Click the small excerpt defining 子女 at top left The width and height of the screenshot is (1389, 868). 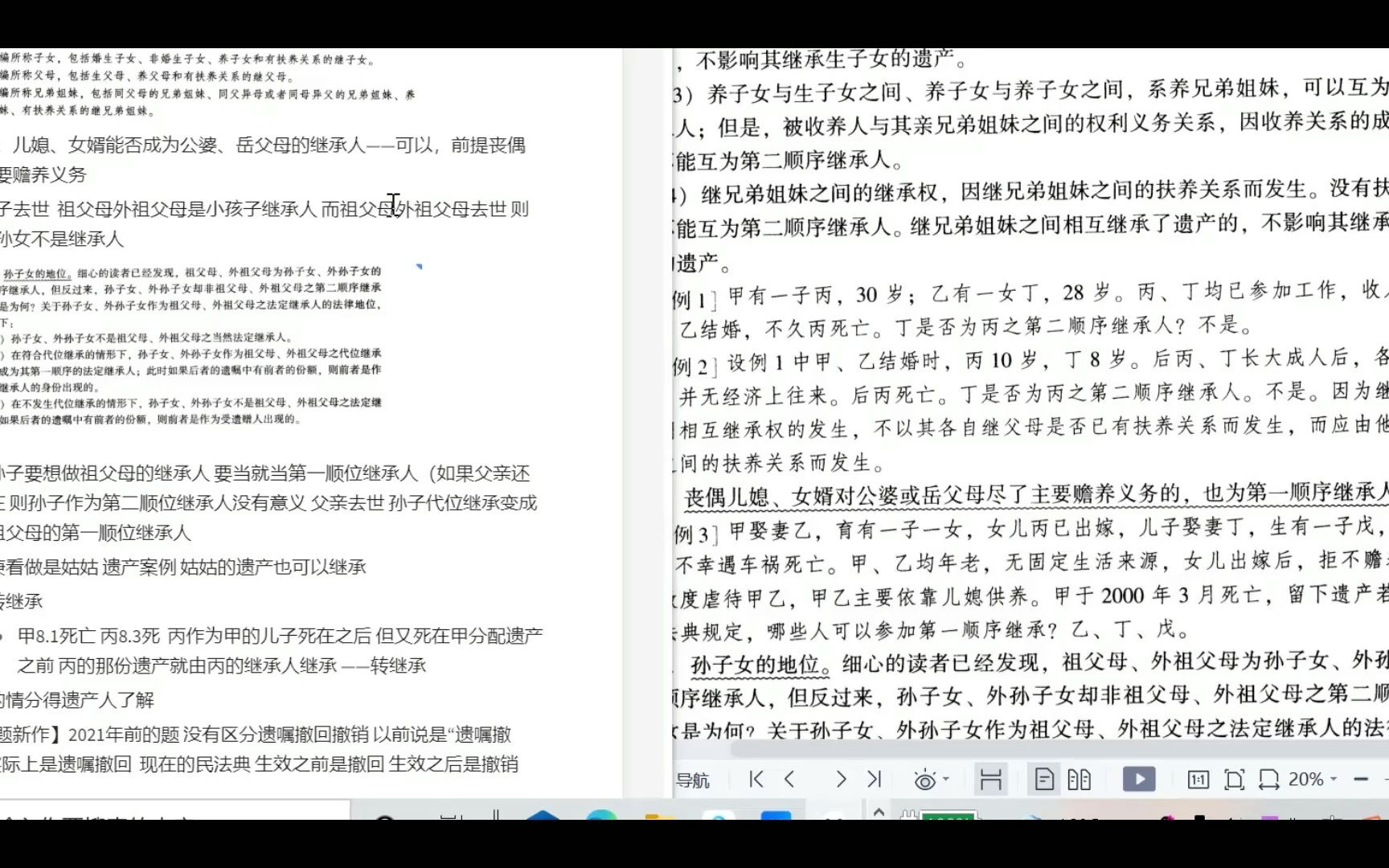tap(207, 84)
